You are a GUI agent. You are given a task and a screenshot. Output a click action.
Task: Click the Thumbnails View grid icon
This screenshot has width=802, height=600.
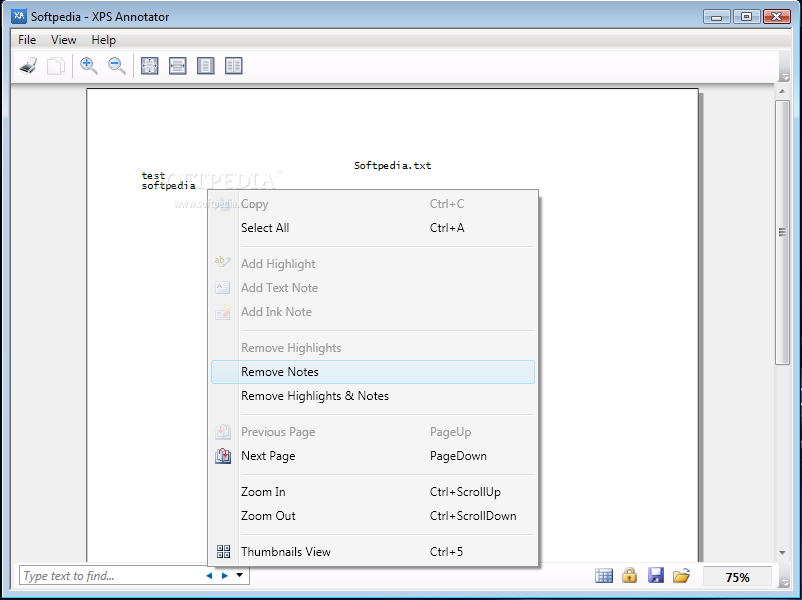(x=224, y=551)
